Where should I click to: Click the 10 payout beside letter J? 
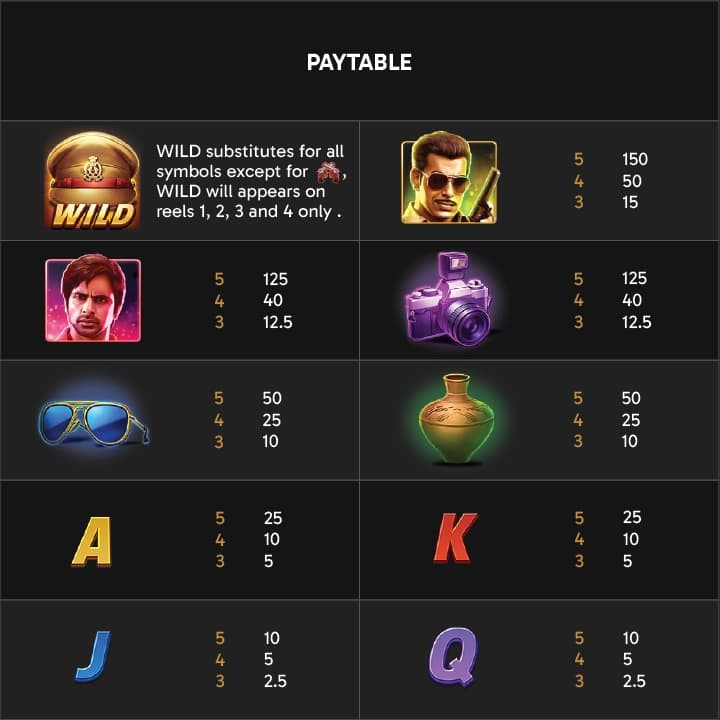tap(271, 638)
